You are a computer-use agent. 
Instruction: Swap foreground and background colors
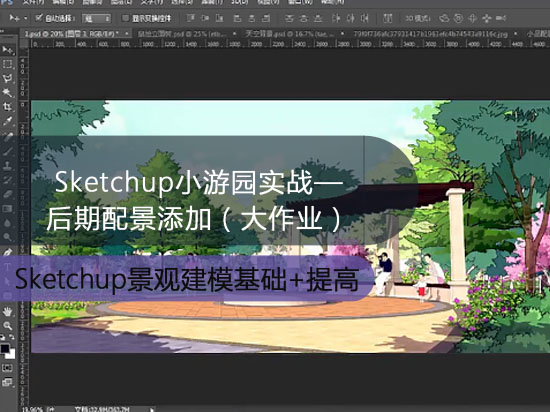[x=11, y=337]
